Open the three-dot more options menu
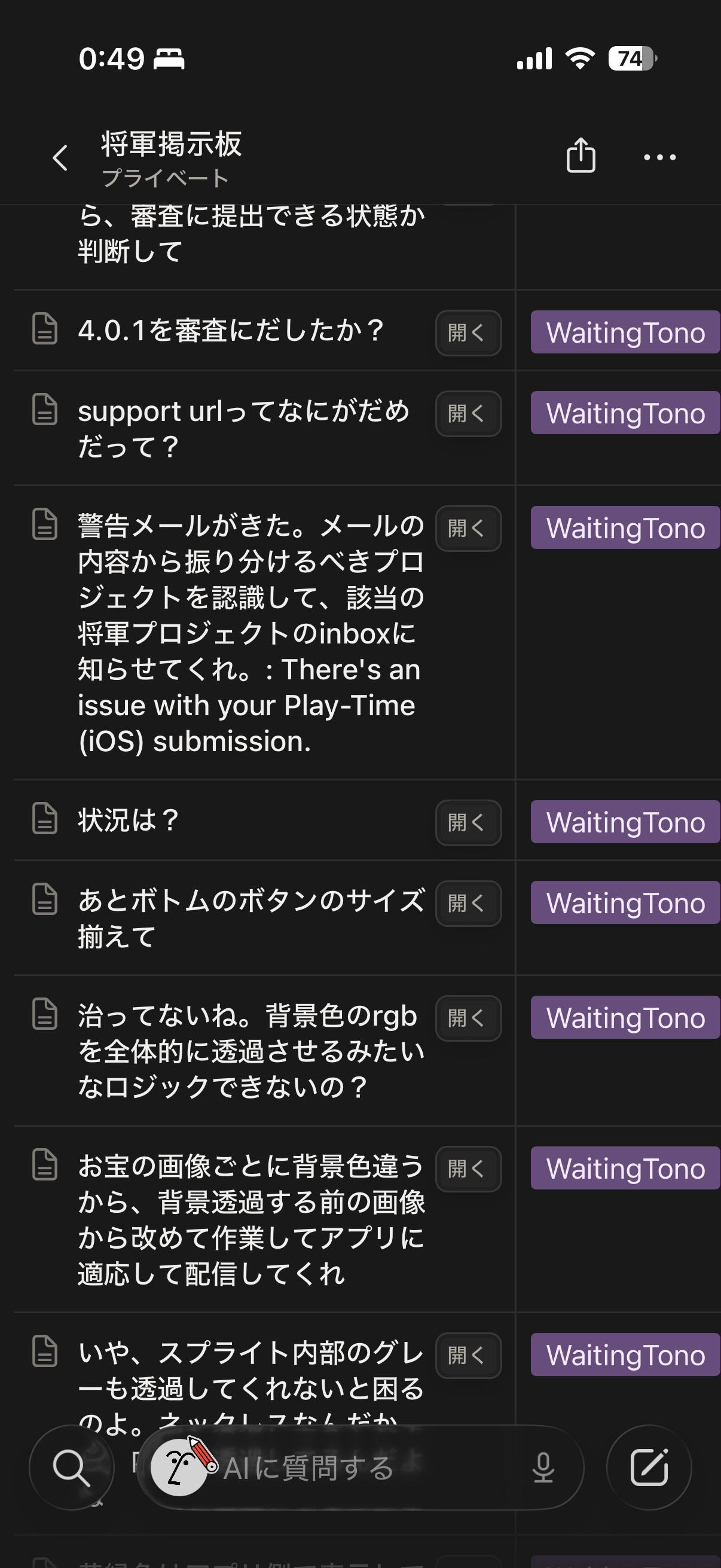Image resolution: width=721 pixels, height=1568 pixels. coord(659,157)
